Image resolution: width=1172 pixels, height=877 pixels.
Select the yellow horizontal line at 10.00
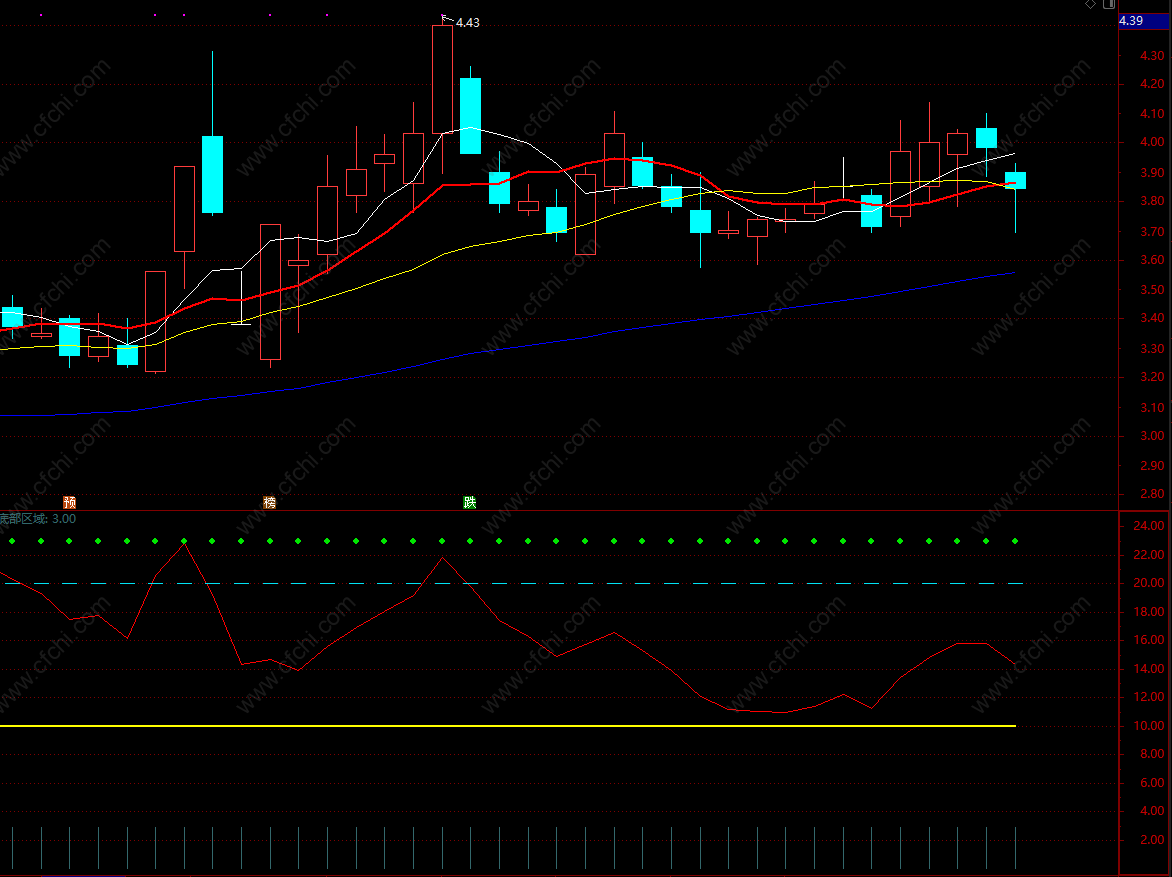pos(508,726)
